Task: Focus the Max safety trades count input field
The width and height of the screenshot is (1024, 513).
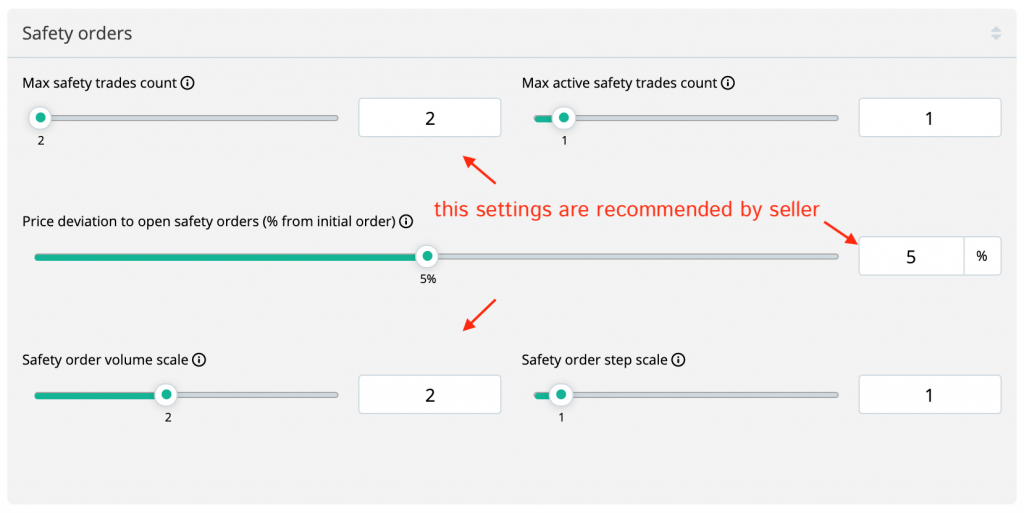Action: (430, 118)
